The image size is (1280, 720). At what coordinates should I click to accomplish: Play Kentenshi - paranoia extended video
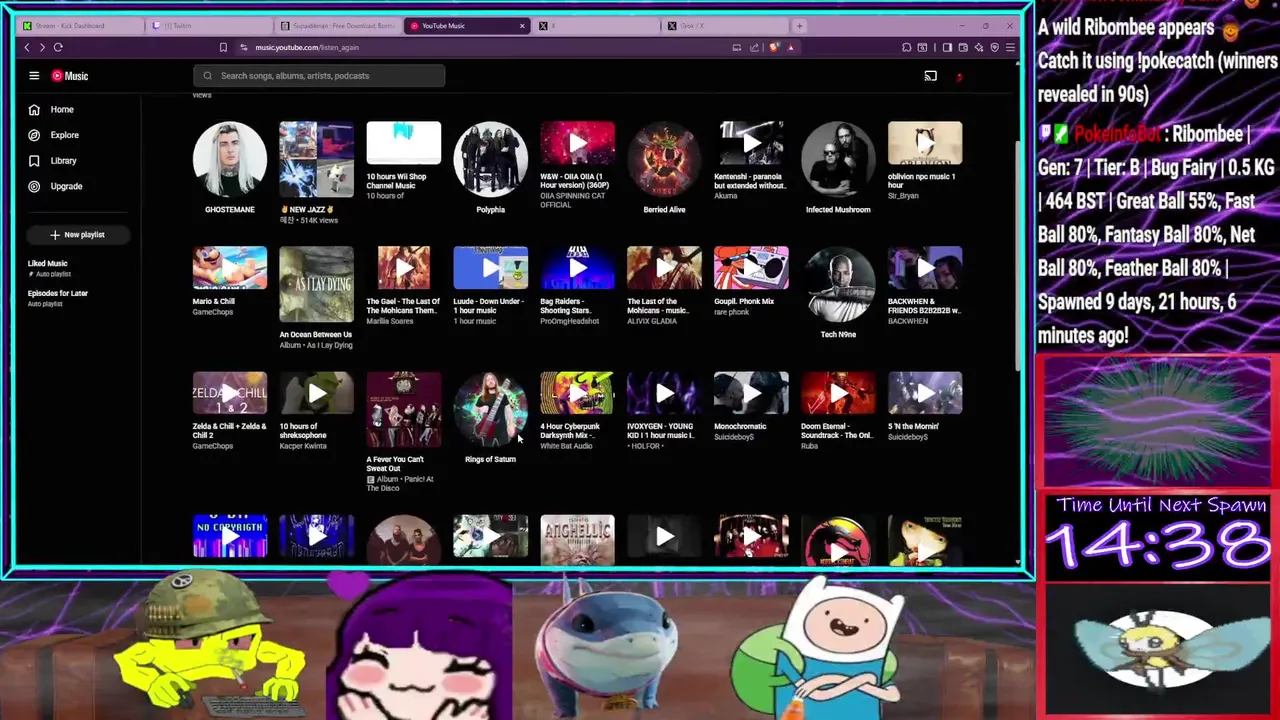point(751,143)
